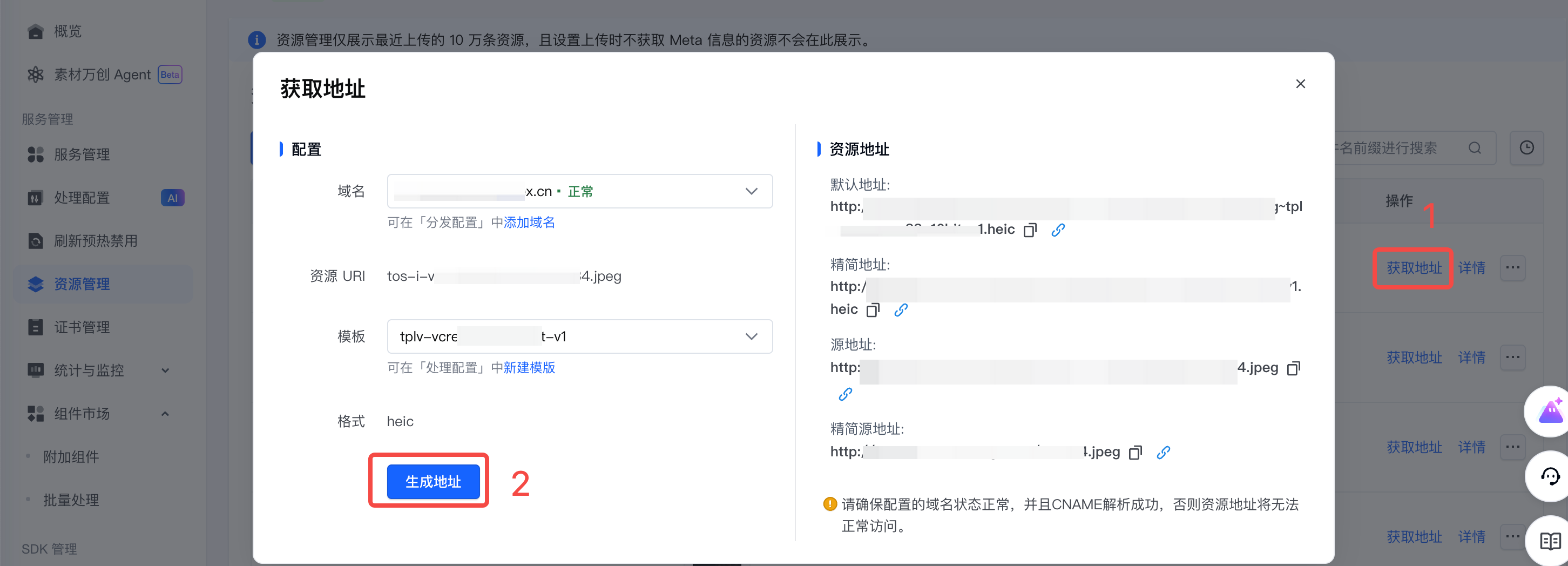Open the 模板 template dropdown
The image size is (1568, 566).
click(579, 336)
